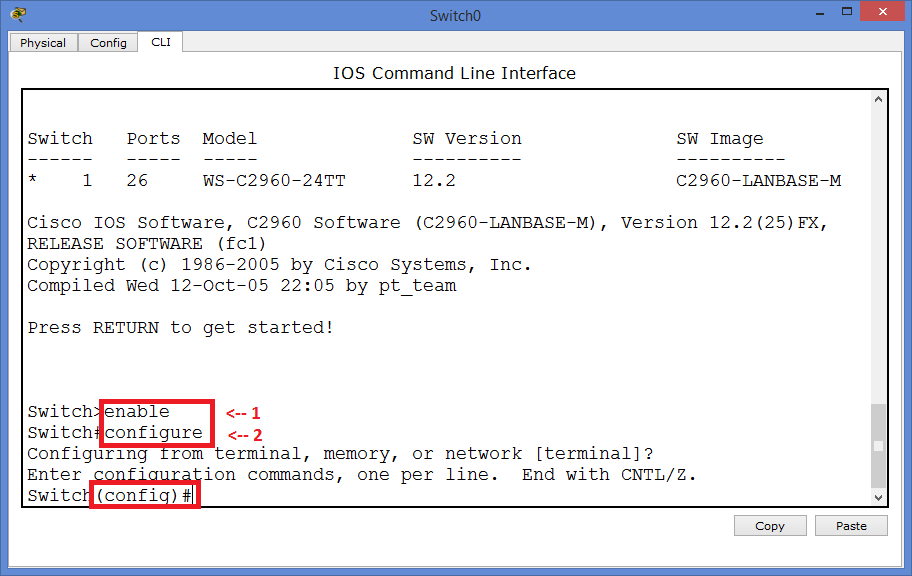Minimize the Switch0 window
912x576 pixels.
[x=819, y=12]
